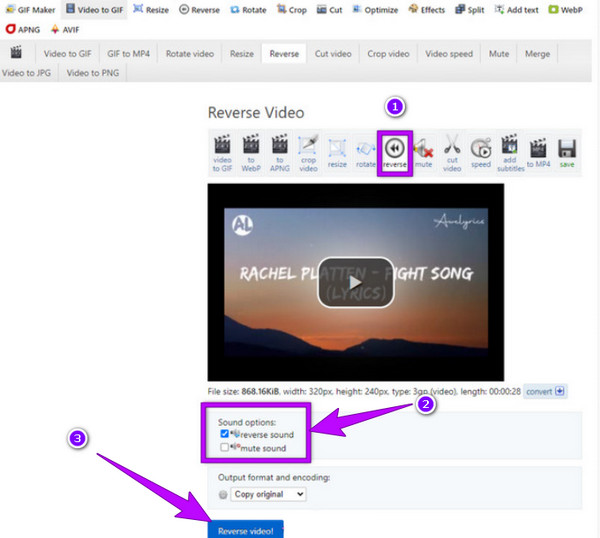Open the Add text tool

click(516, 10)
